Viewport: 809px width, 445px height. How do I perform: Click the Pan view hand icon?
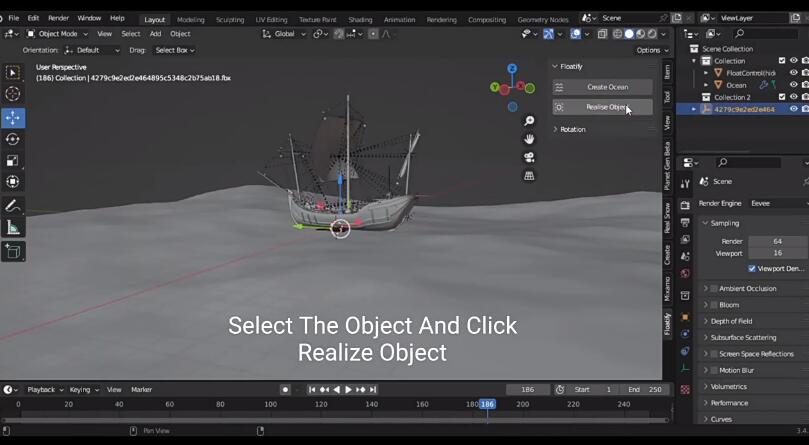tap(529, 139)
